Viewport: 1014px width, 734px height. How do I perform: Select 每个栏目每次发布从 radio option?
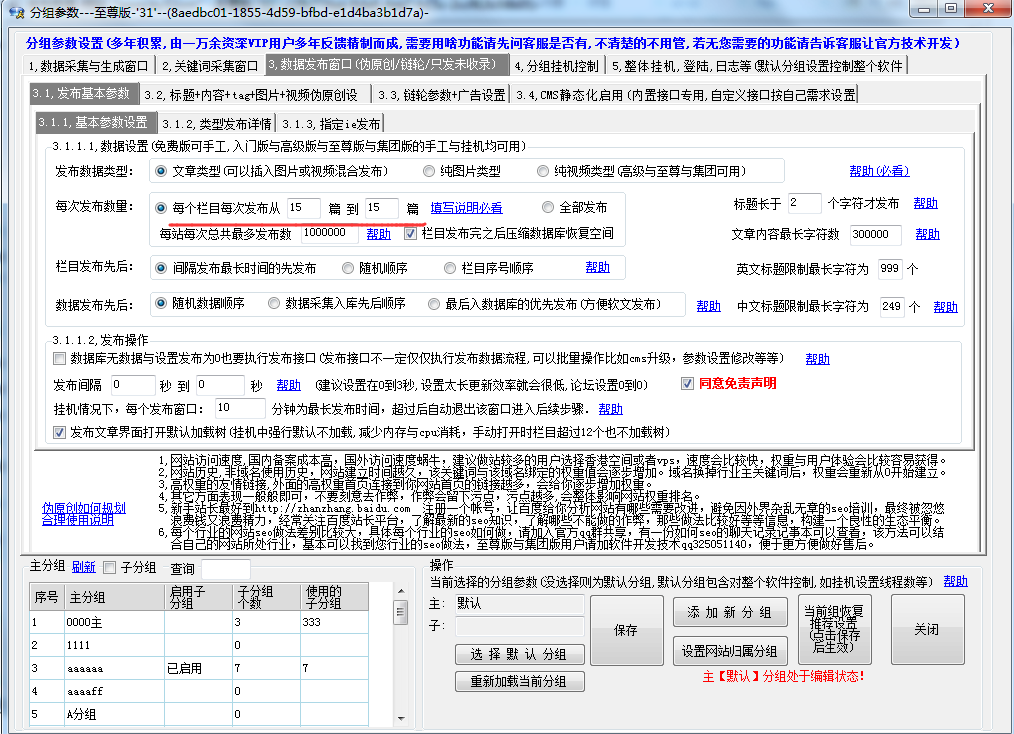(161, 208)
